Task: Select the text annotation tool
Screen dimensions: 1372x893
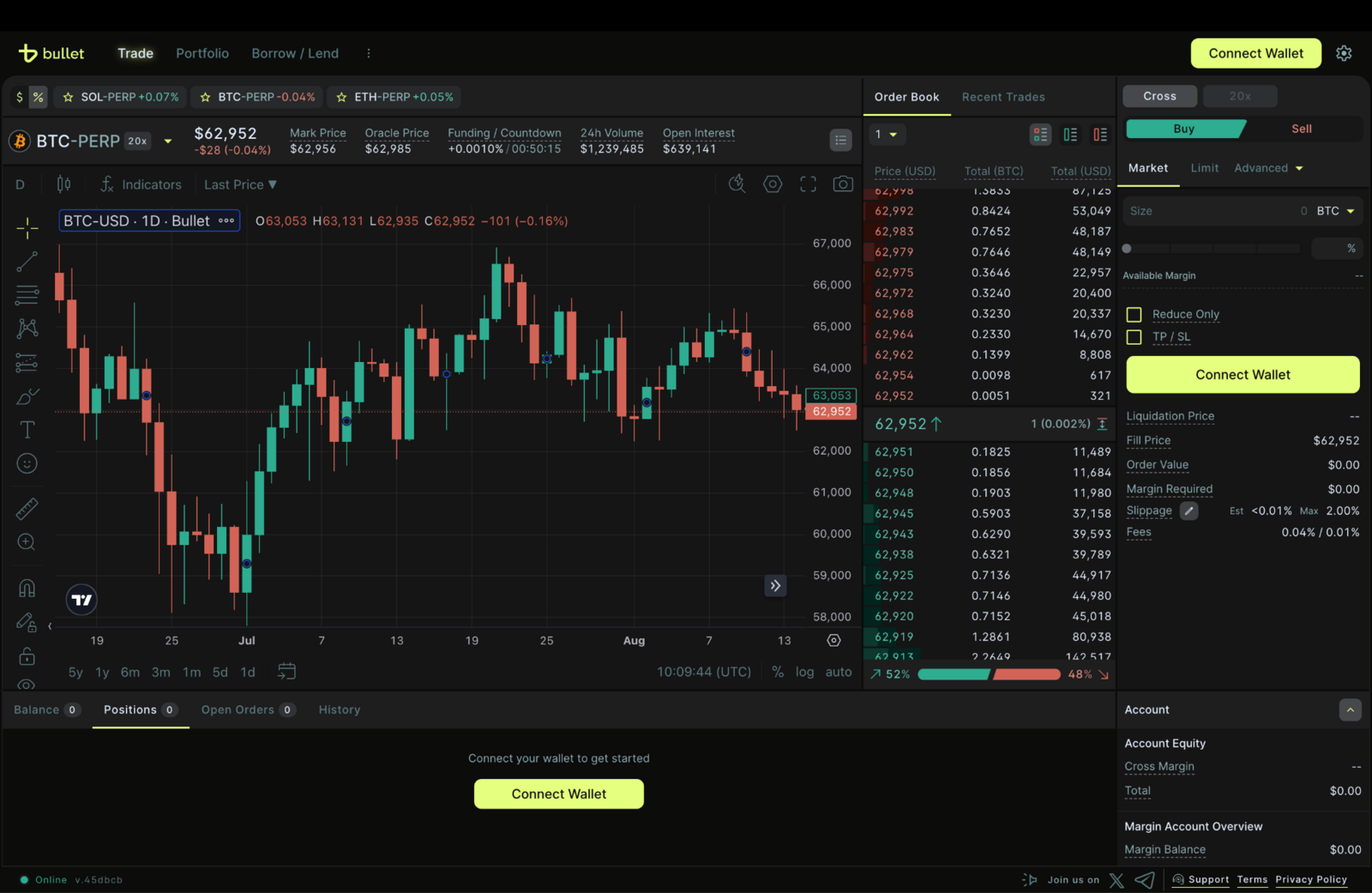Action: pyautogui.click(x=27, y=430)
